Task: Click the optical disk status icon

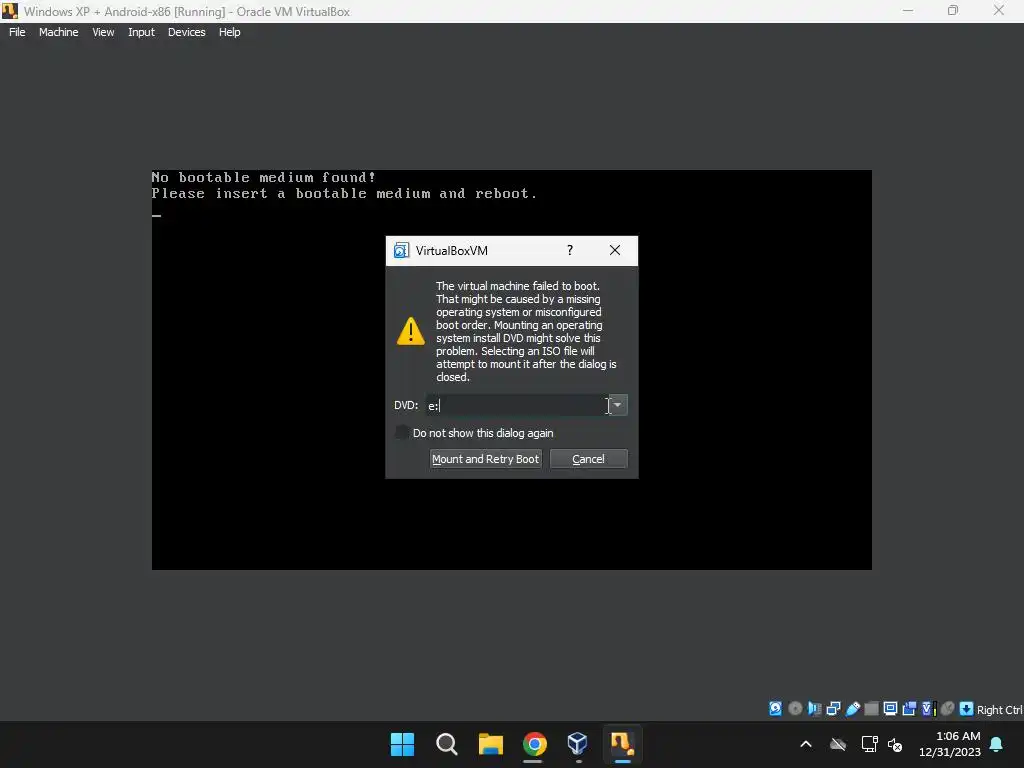Action: pos(795,709)
